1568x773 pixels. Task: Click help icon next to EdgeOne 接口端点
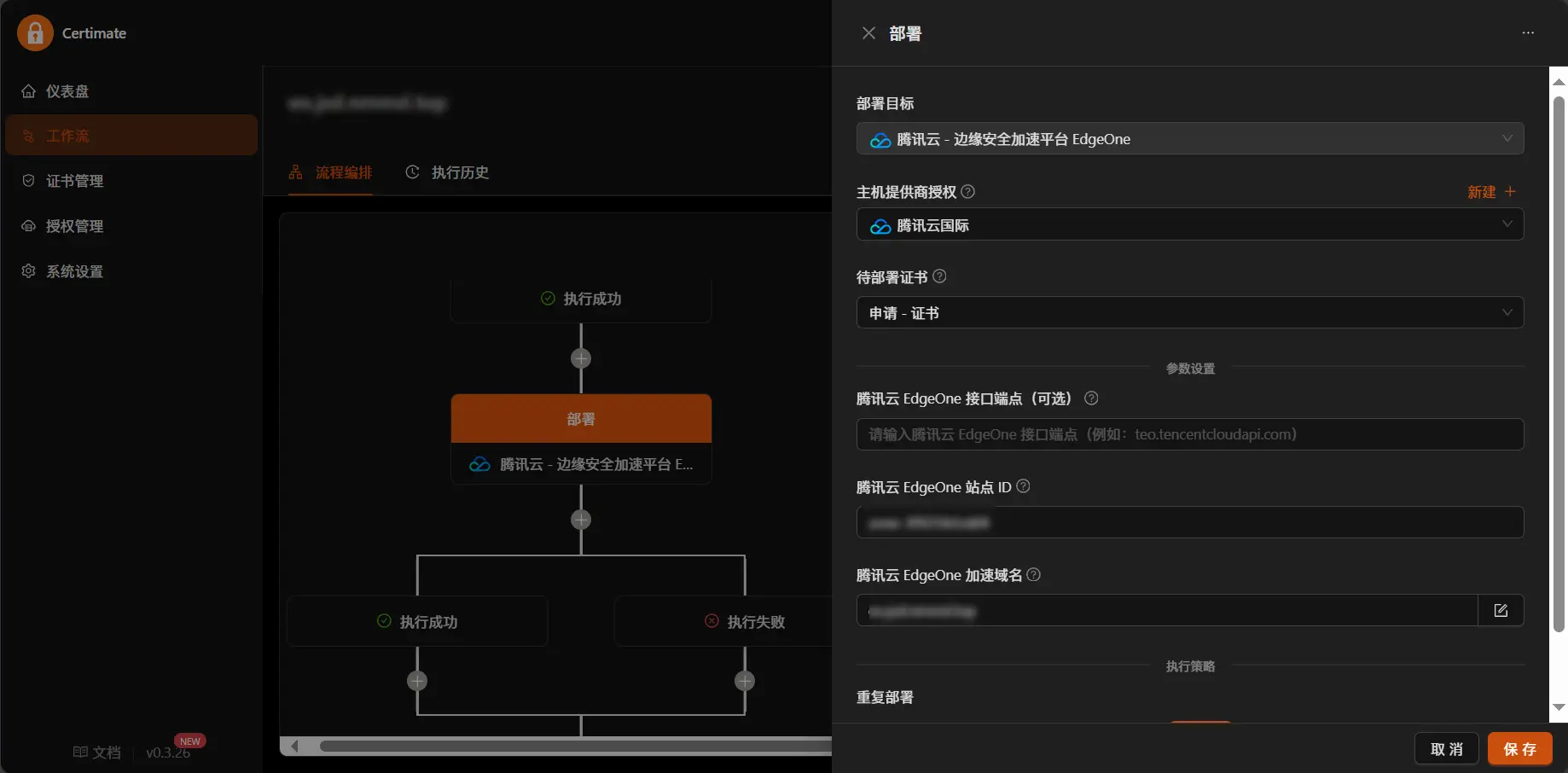(1091, 398)
